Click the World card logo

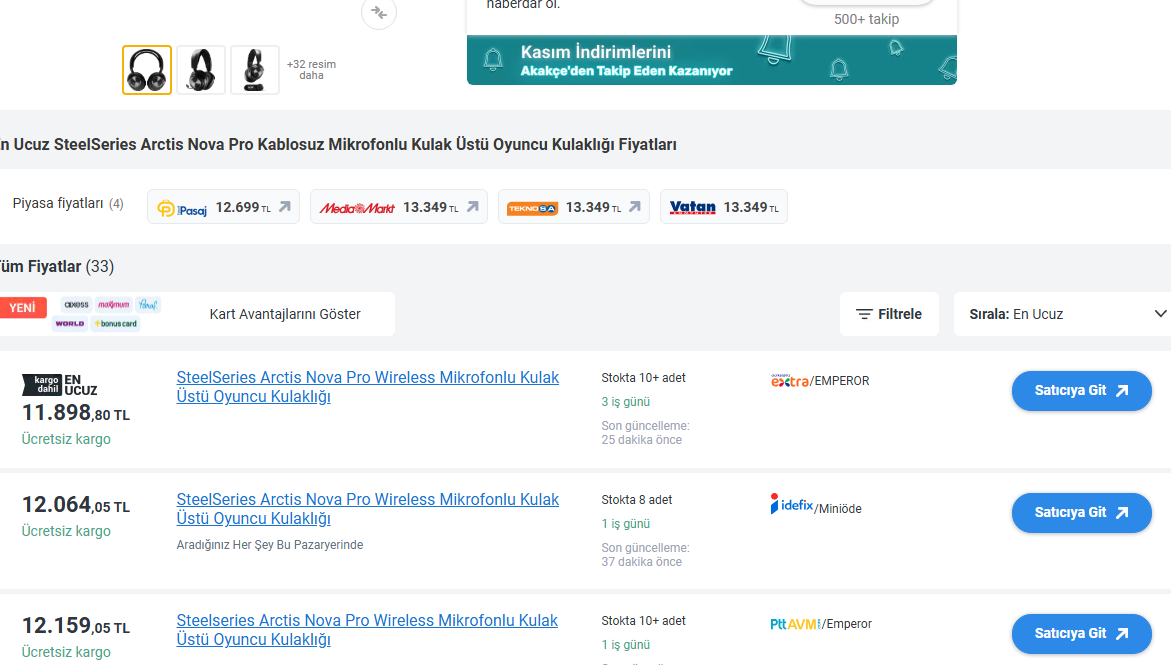70,324
